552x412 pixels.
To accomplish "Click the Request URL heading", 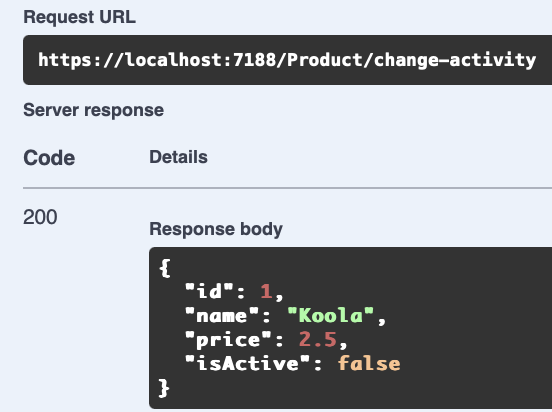I will point(80,17).
